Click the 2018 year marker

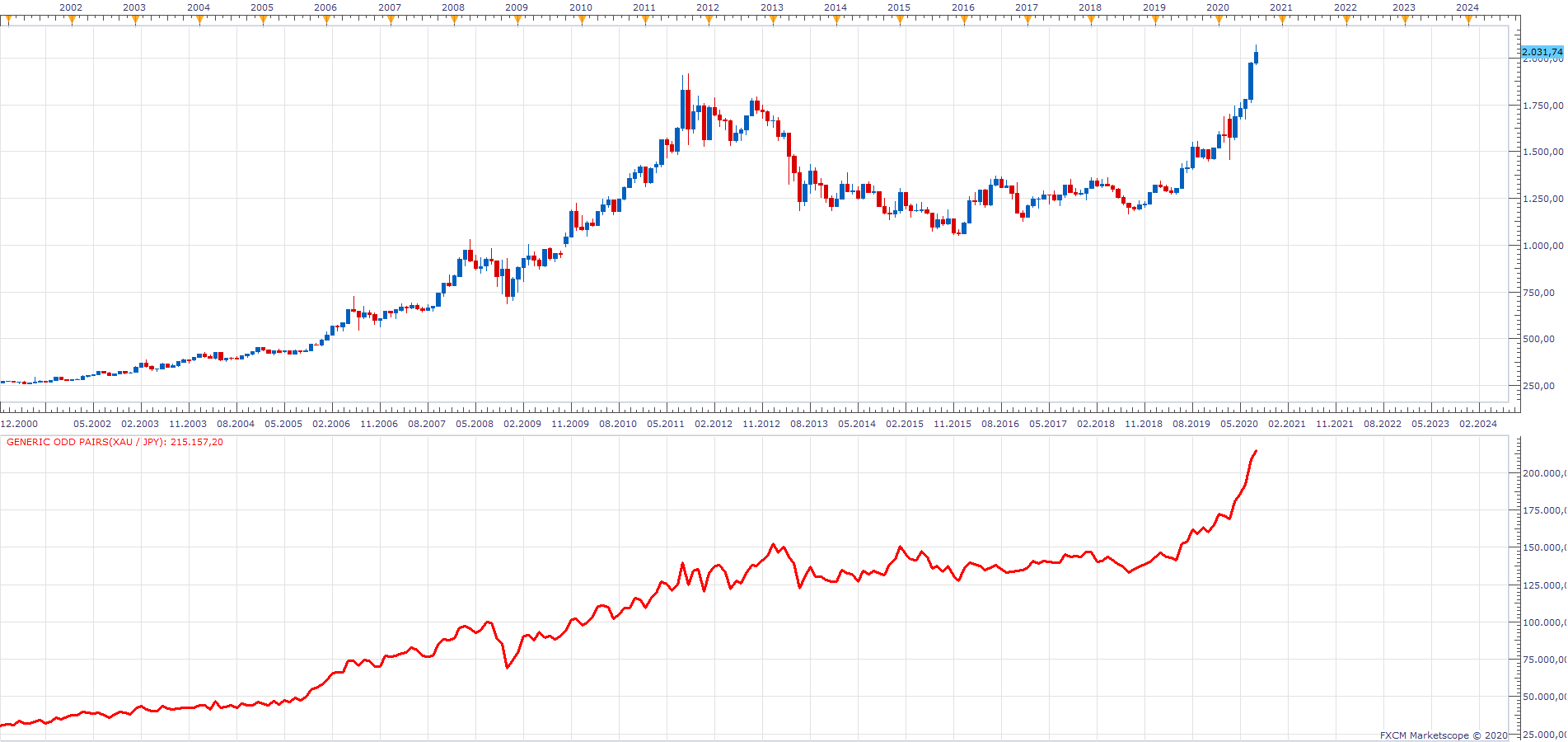pos(1090,7)
